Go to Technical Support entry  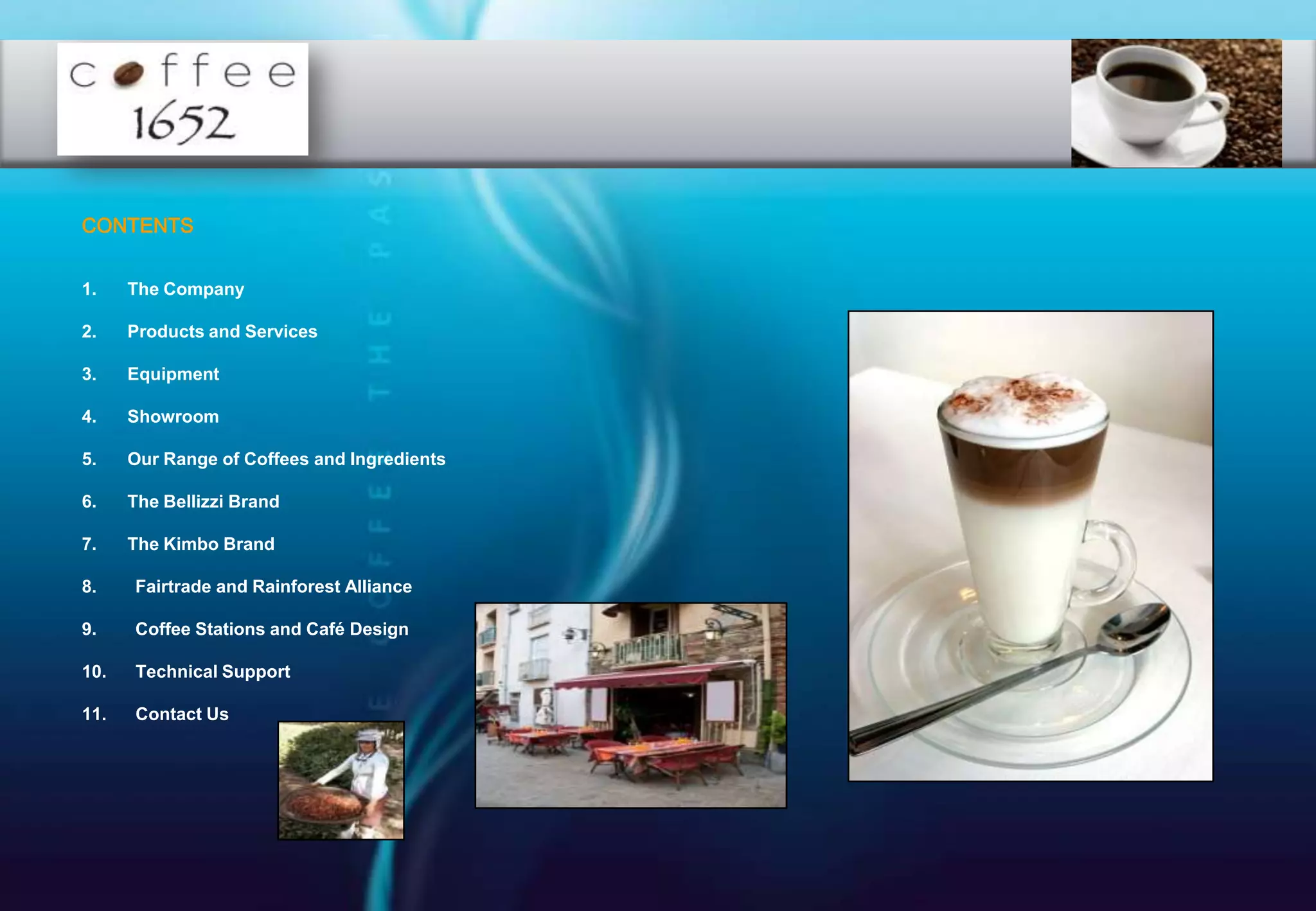tap(213, 671)
